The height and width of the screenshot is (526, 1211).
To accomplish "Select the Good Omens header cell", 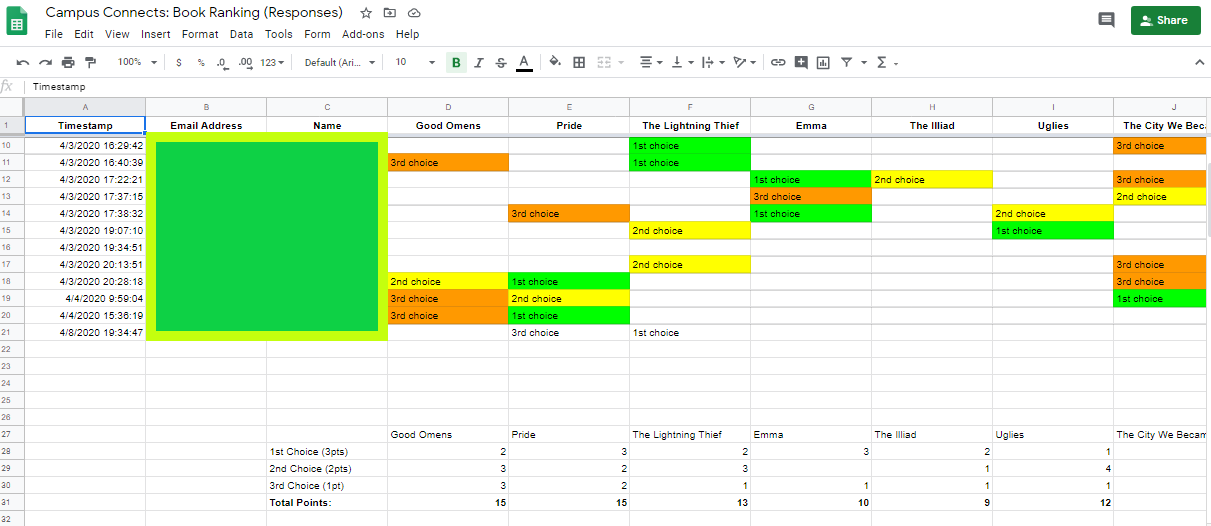I will (448, 126).
